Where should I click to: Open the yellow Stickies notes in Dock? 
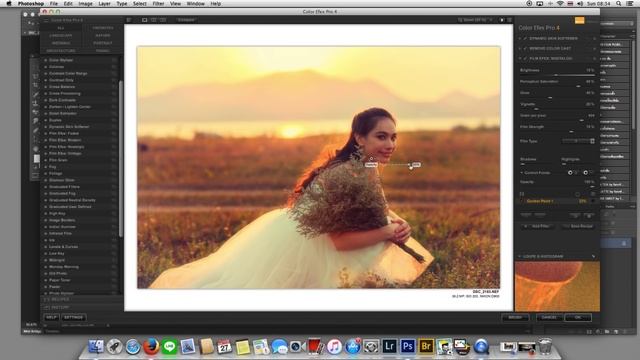click(242, 347)
